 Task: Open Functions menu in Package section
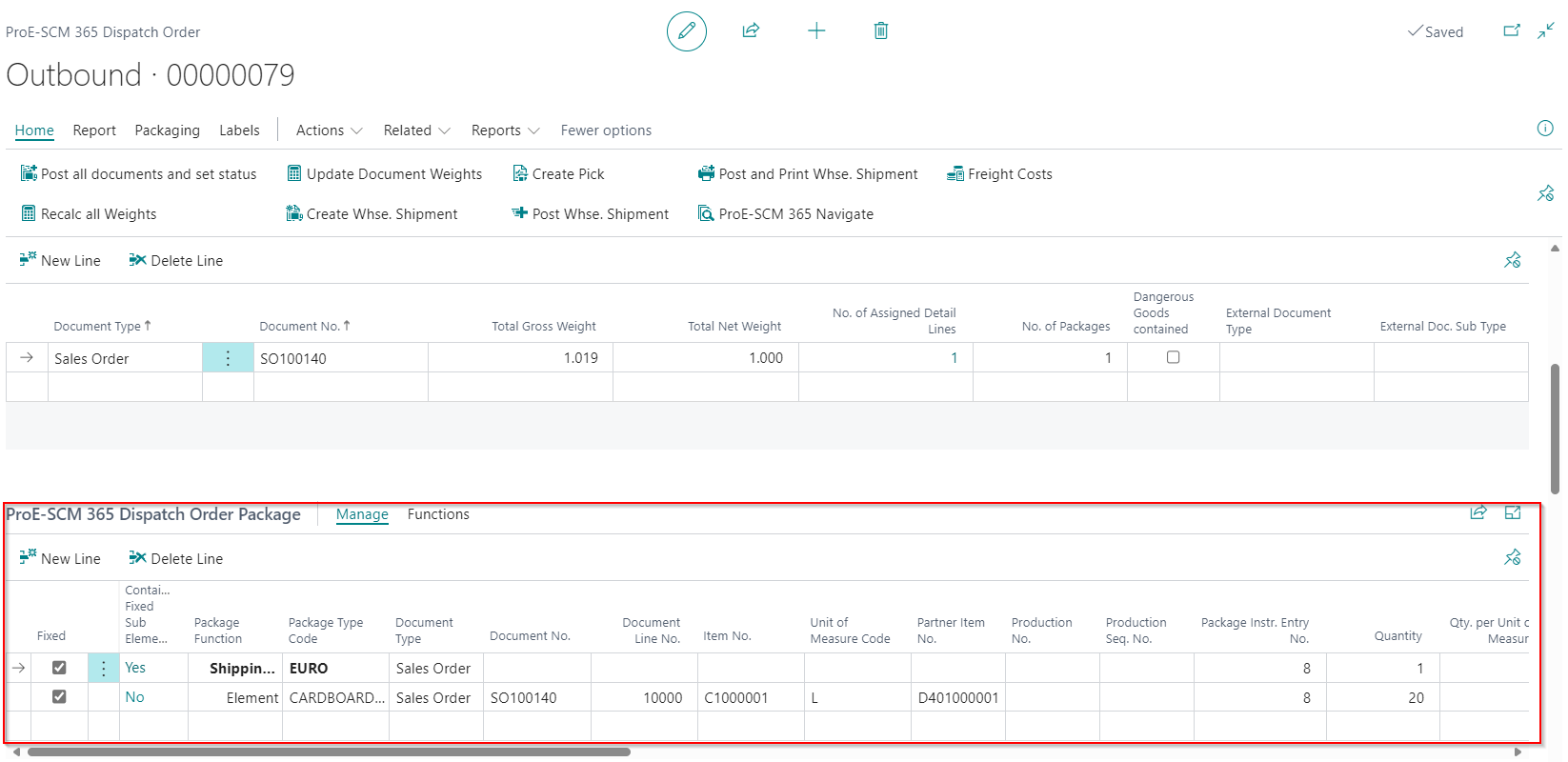[438, 514]
